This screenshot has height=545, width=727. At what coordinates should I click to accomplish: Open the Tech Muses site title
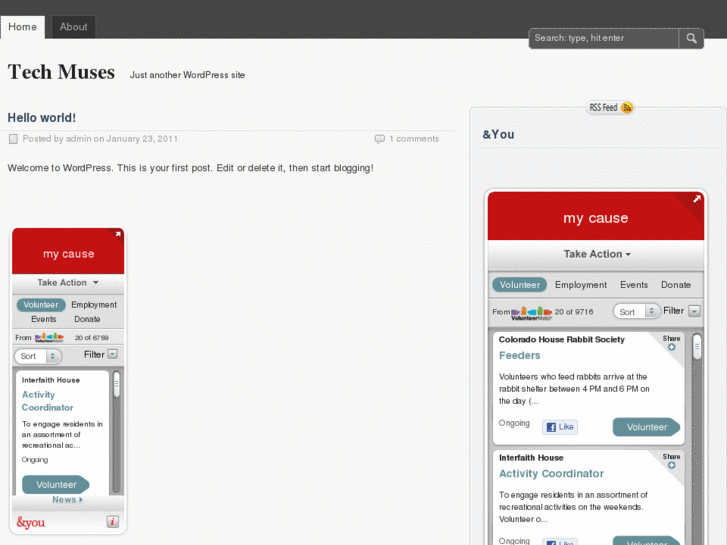click(x=61, y=72)
